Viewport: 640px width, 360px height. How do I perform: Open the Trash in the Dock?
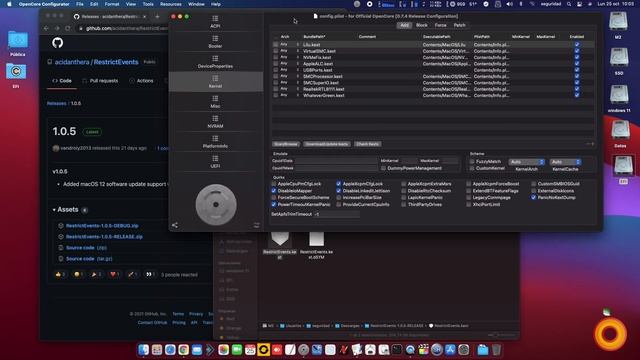(x=496, y=350)
